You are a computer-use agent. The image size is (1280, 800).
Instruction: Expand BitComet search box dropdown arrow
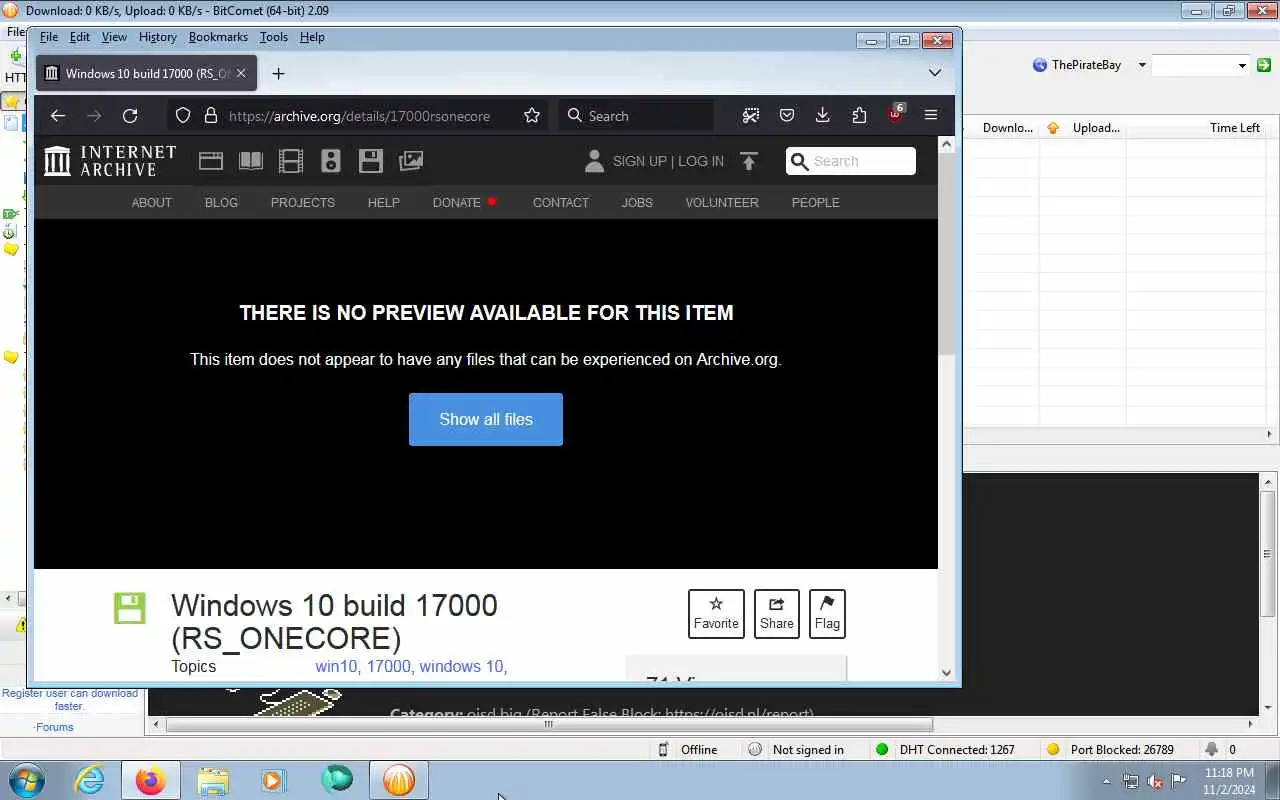click(1242, 65)
